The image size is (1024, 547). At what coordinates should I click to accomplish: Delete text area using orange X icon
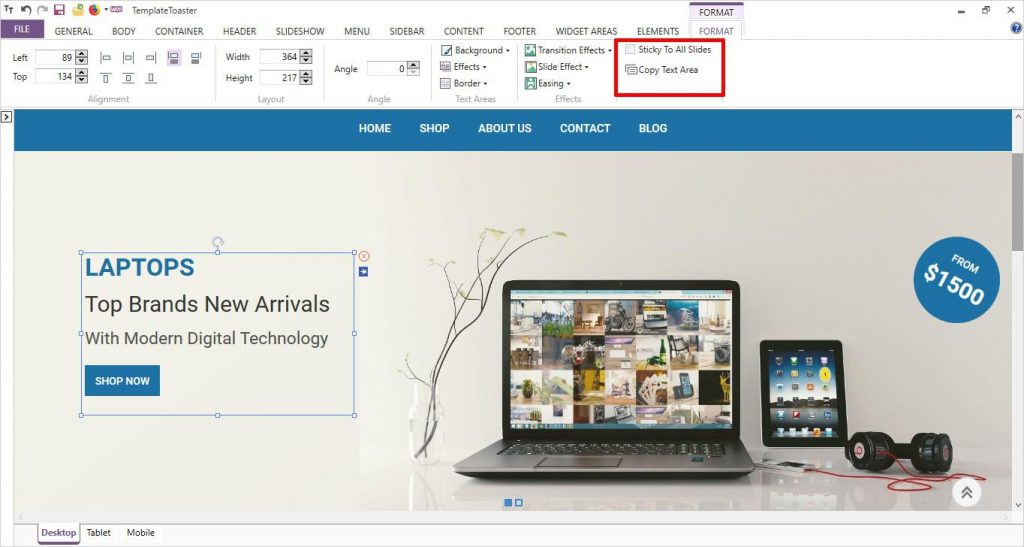point(364,257)
